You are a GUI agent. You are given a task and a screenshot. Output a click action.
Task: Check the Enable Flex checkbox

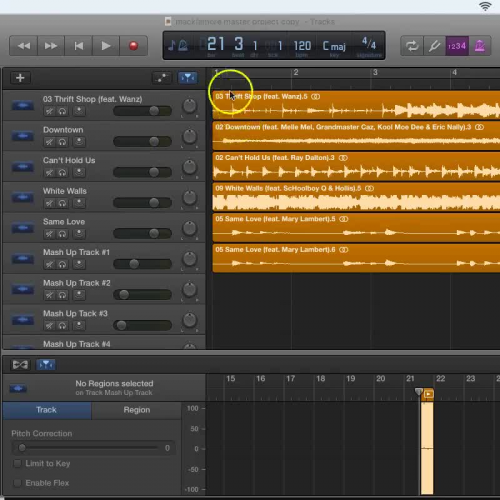point(17,483)
